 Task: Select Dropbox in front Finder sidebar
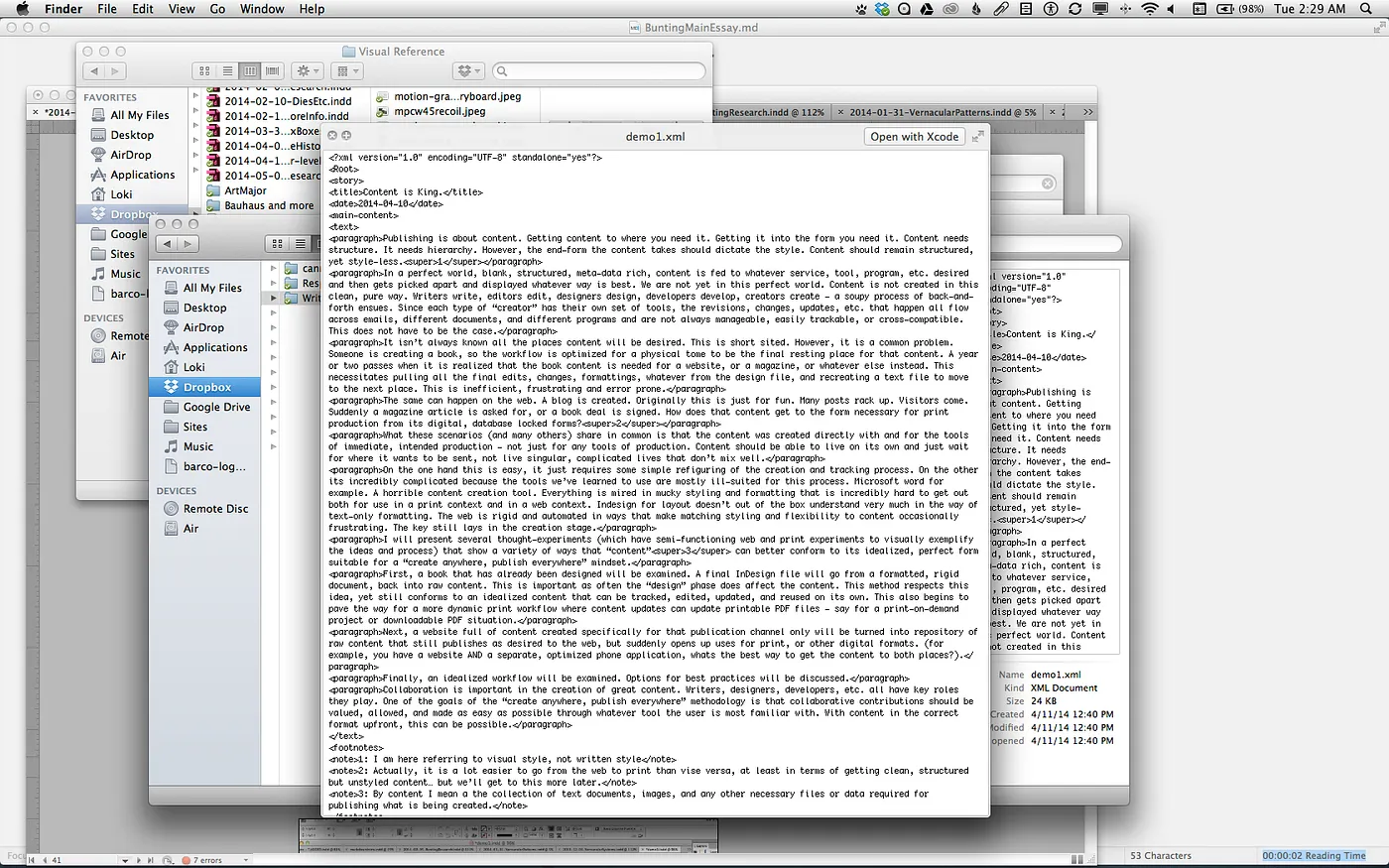pyautogui.click(x=205, y=387)
